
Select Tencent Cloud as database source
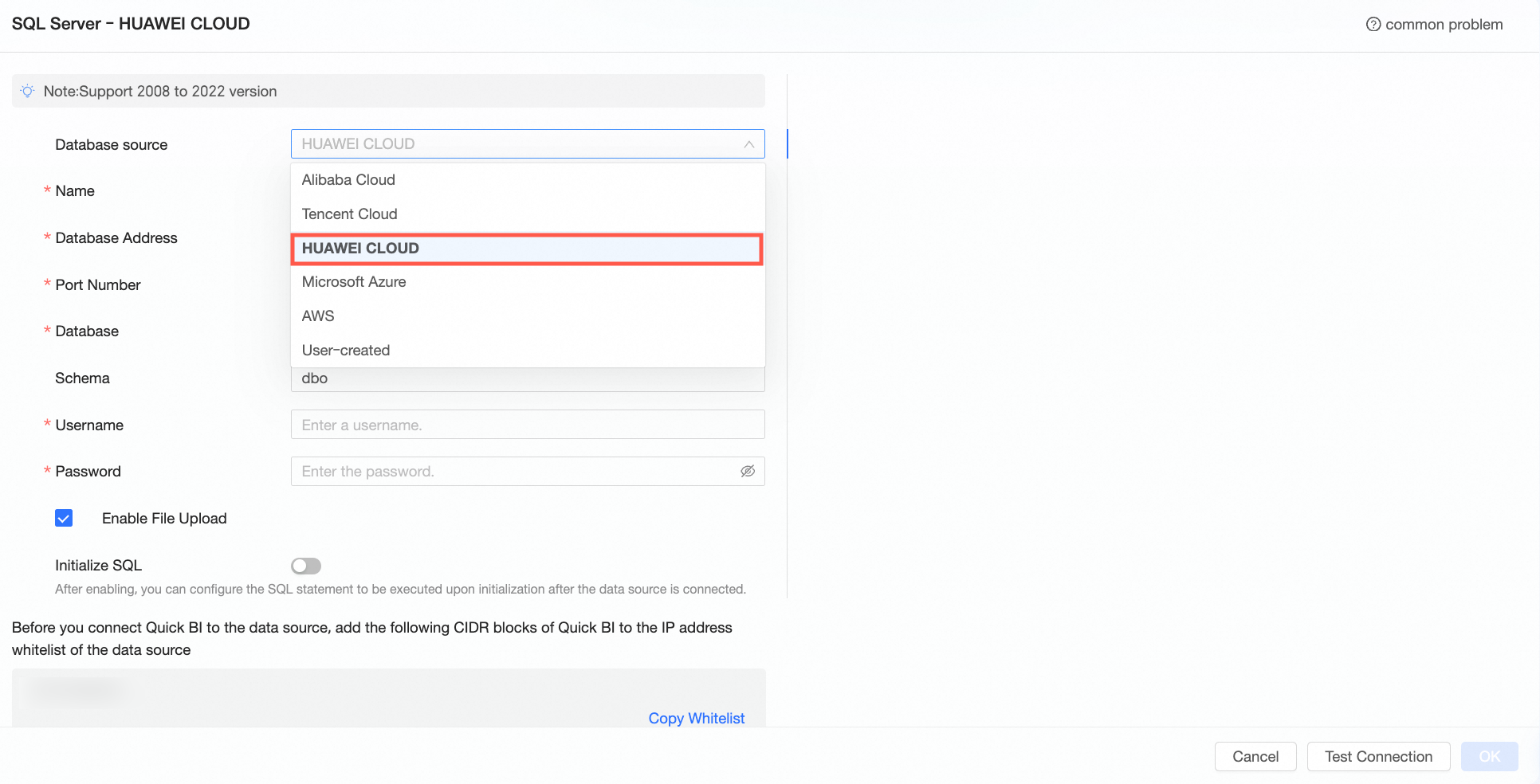pos(348,214)
